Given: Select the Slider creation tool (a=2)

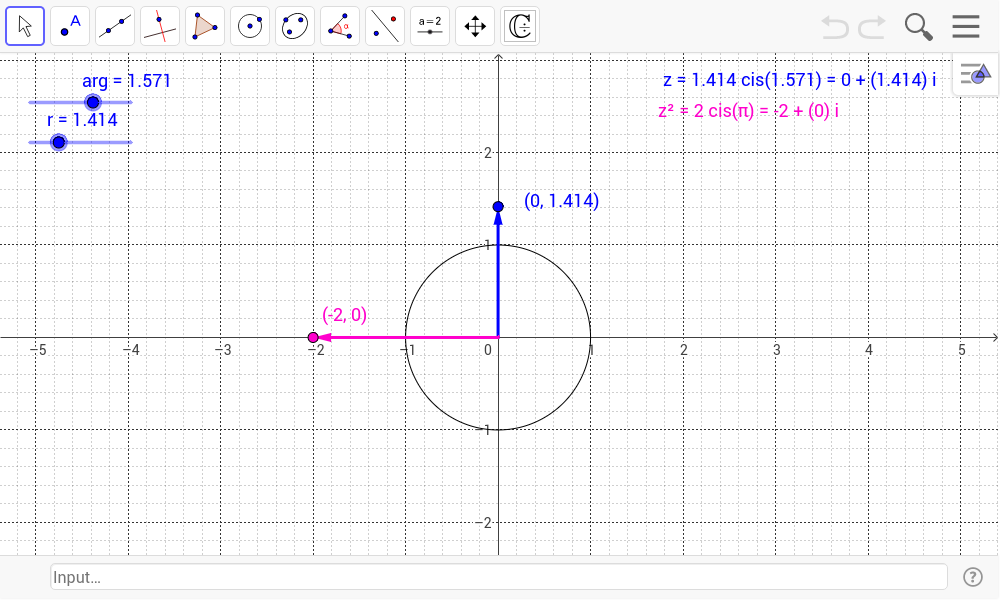Looking at the screenshot, I should point(429,26).
